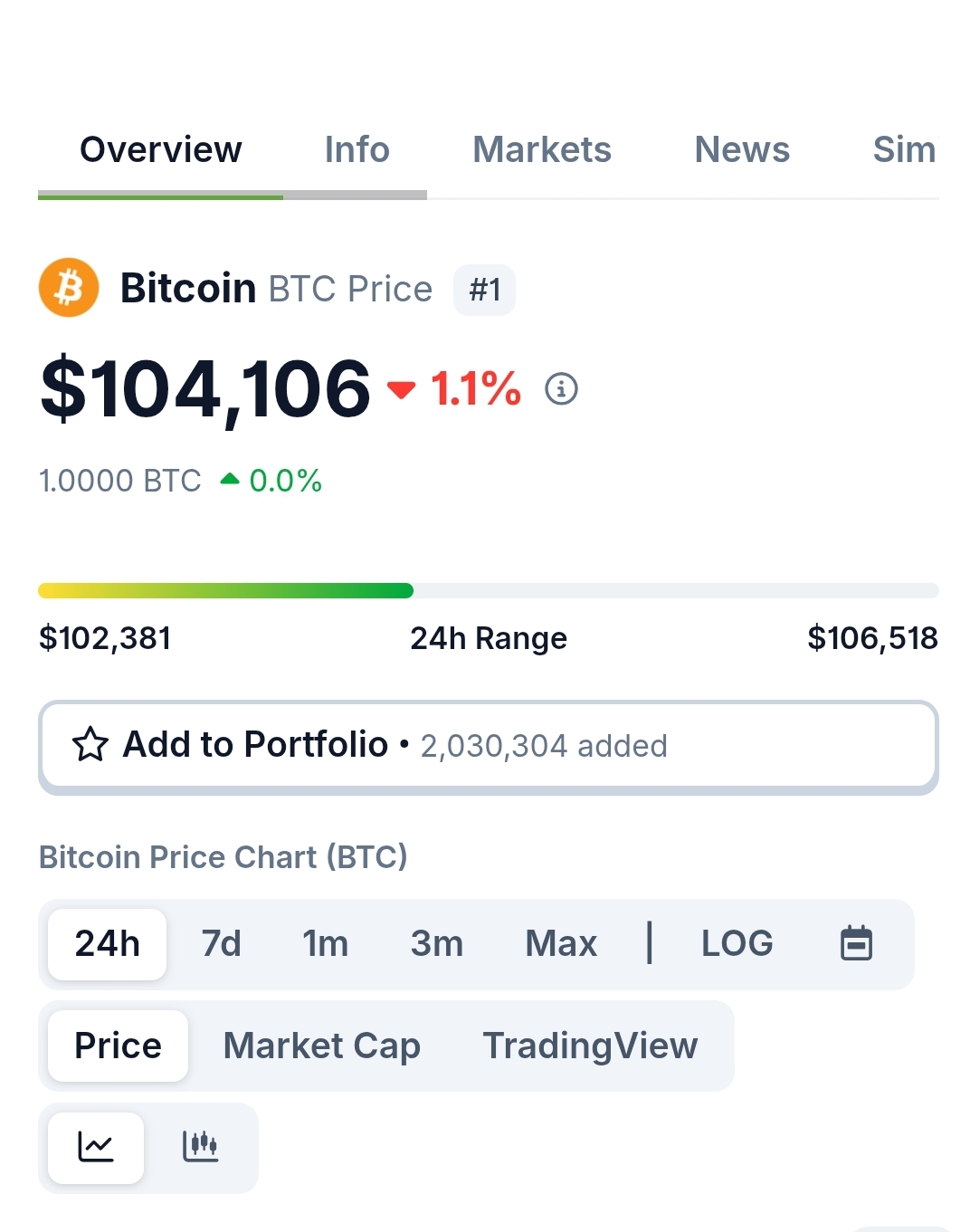Switch to the Markets tab
The image size is (970, 1232).
pos(542,149)
